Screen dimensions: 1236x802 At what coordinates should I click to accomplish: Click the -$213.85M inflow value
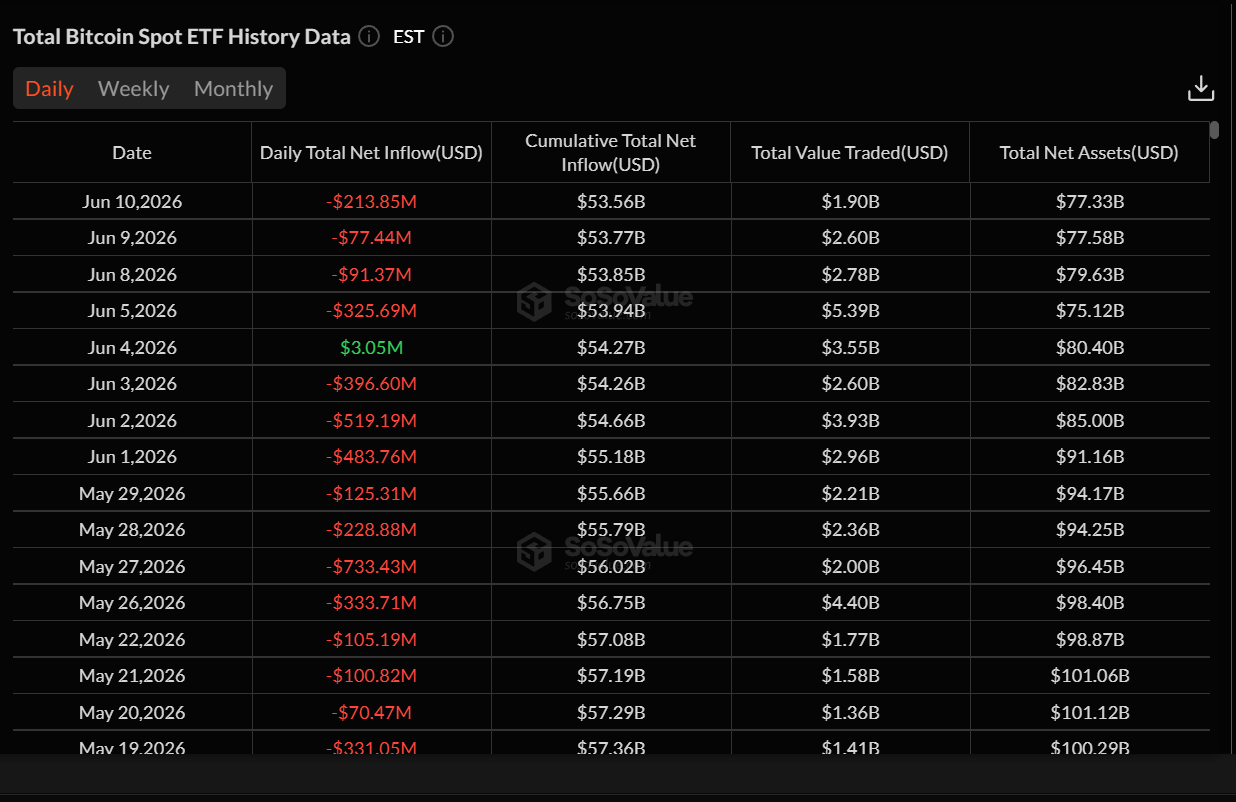[x=371, y=202]
